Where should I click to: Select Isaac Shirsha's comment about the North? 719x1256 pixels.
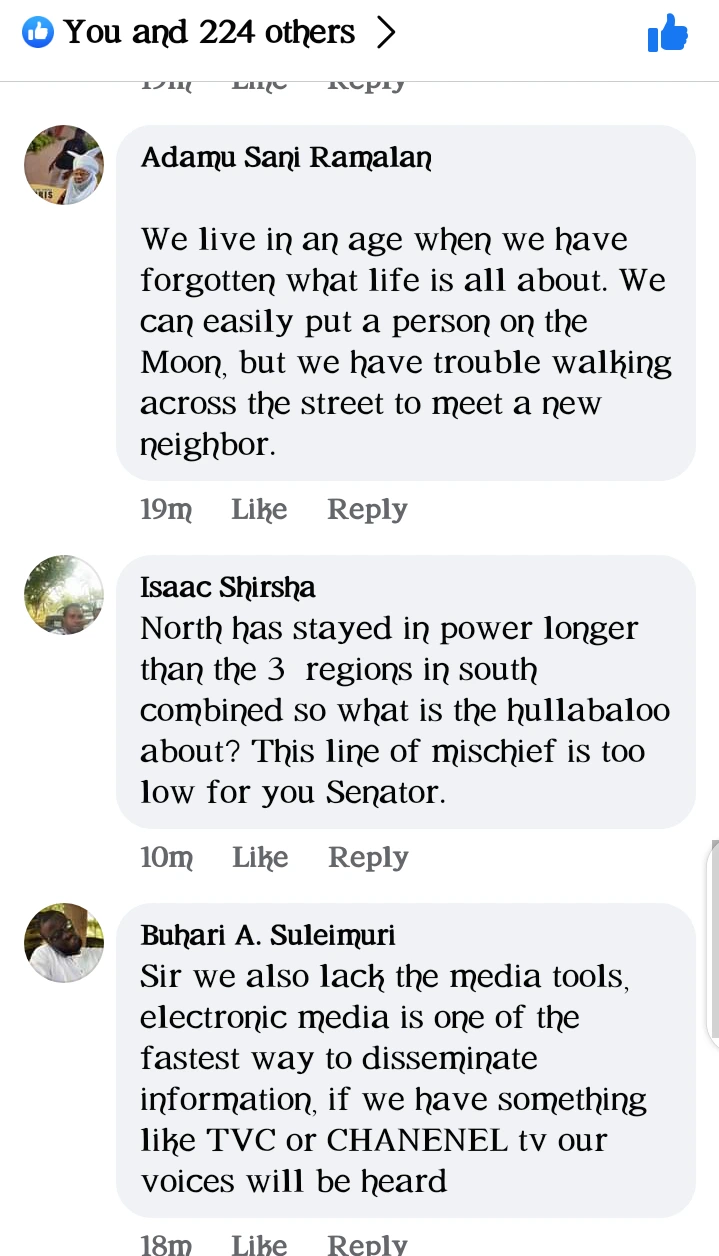click(404, 711)
